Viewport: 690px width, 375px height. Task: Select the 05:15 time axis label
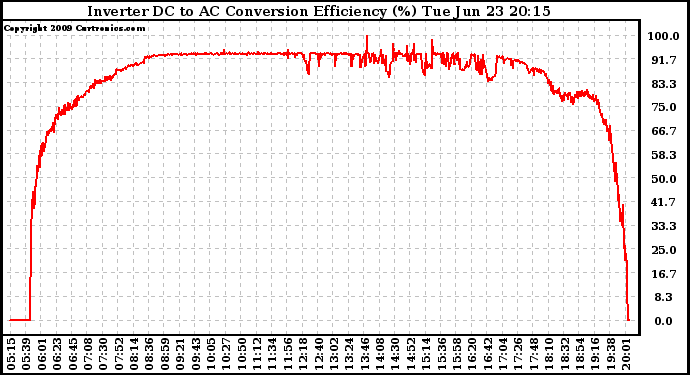11,354
